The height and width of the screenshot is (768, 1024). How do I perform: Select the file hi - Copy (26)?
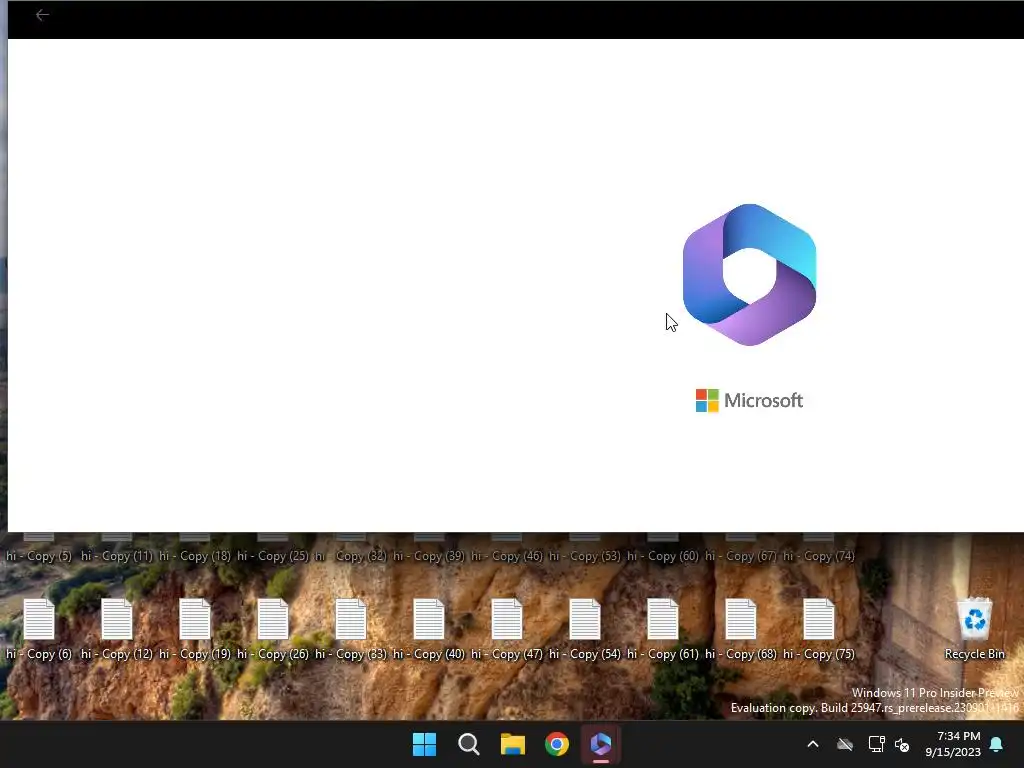click(x=273, y=629)
